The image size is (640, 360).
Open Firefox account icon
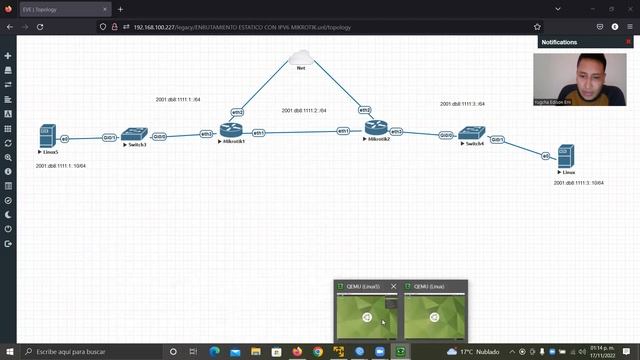click(x=615, y=27)
